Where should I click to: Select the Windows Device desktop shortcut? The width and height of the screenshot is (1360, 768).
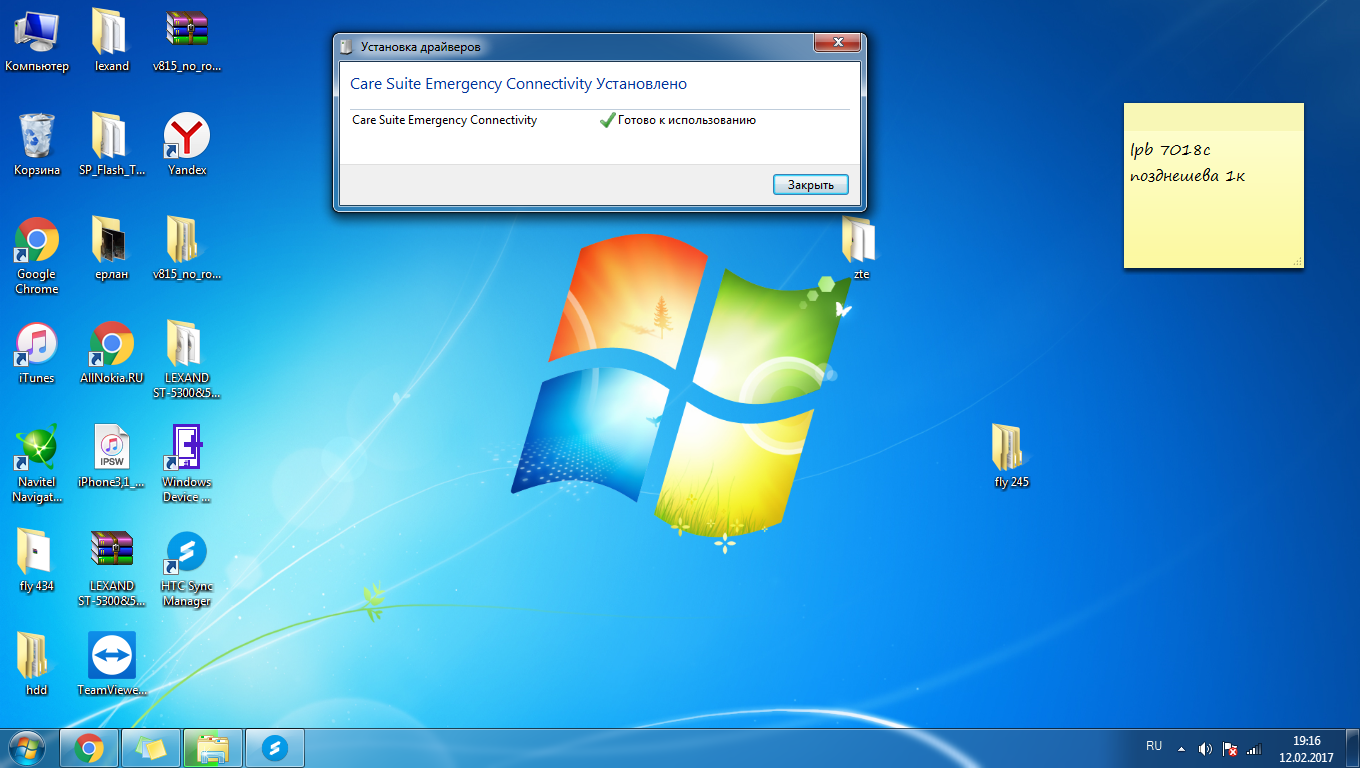click(x=187, y=449)
